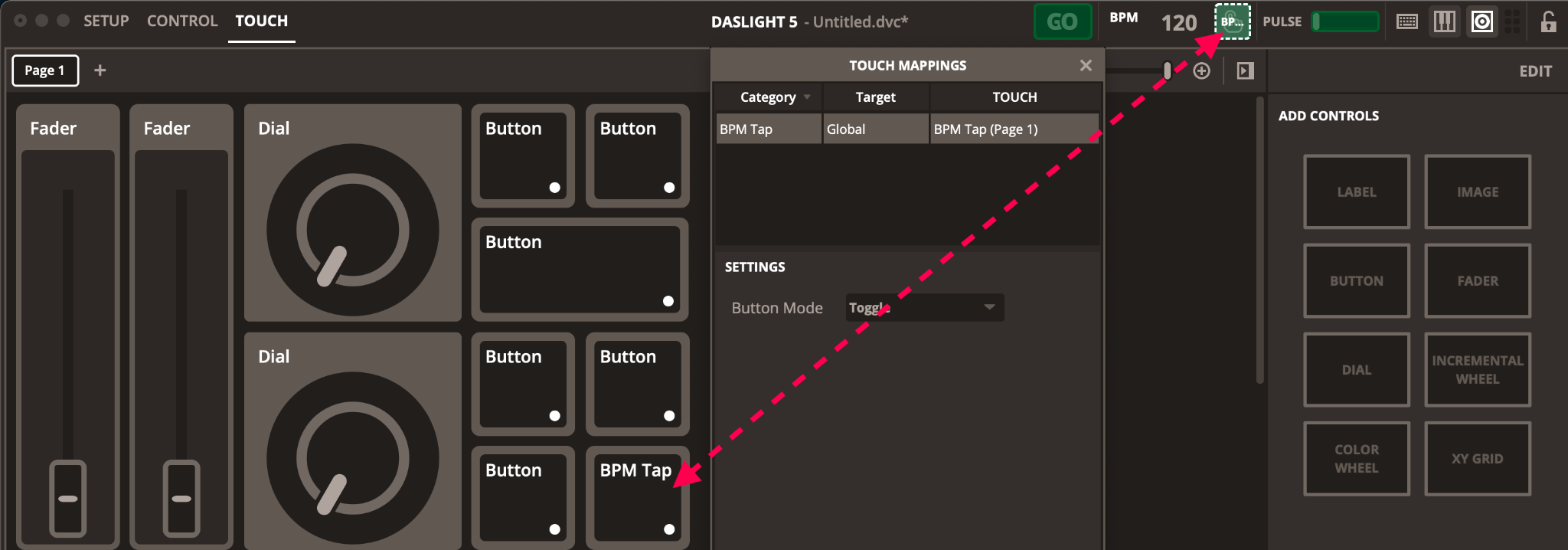Switch to the SETUP tab

[x=106, y=21]
